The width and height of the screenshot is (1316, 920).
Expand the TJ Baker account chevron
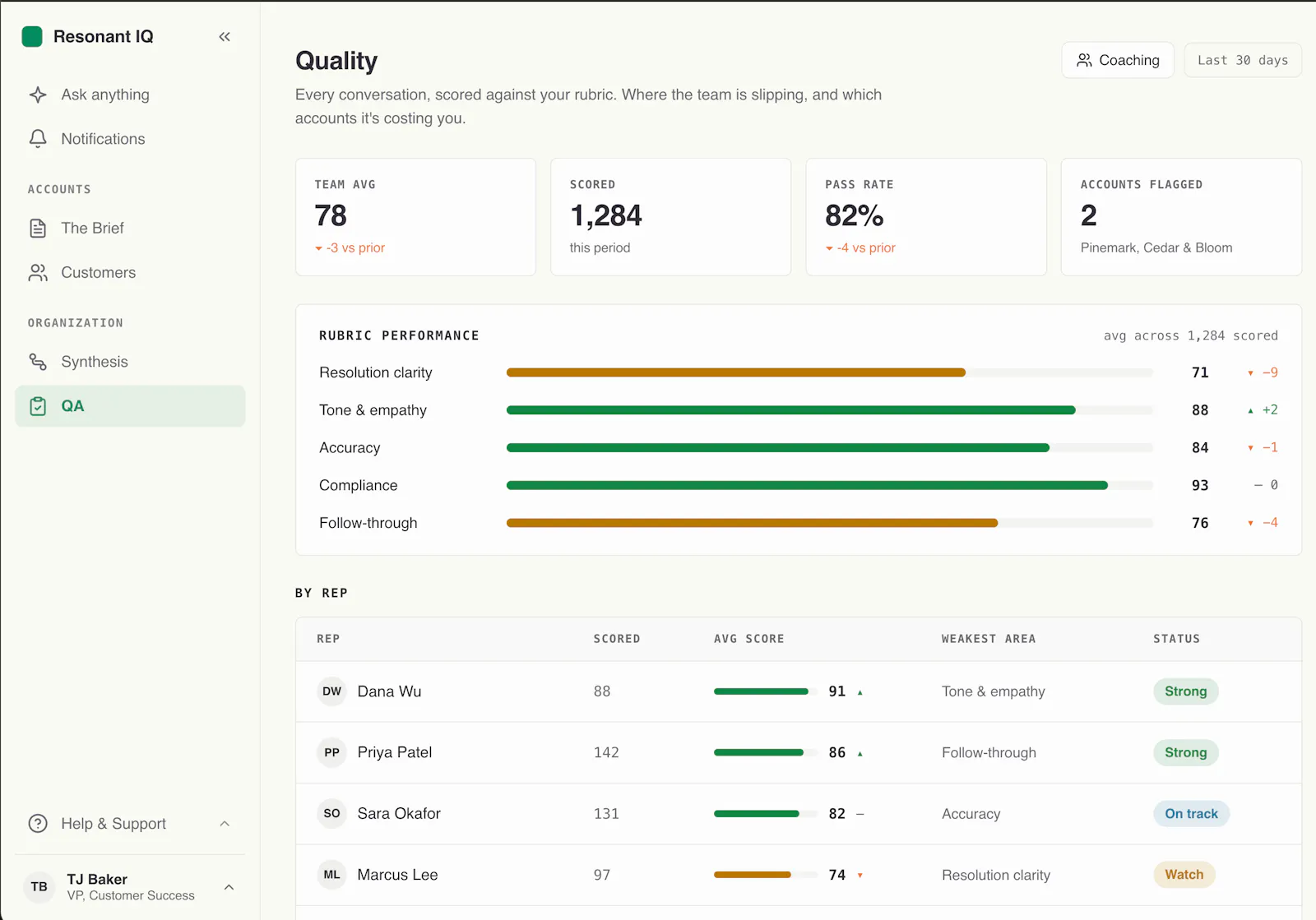pyautogui.click(x=229, y=887)
